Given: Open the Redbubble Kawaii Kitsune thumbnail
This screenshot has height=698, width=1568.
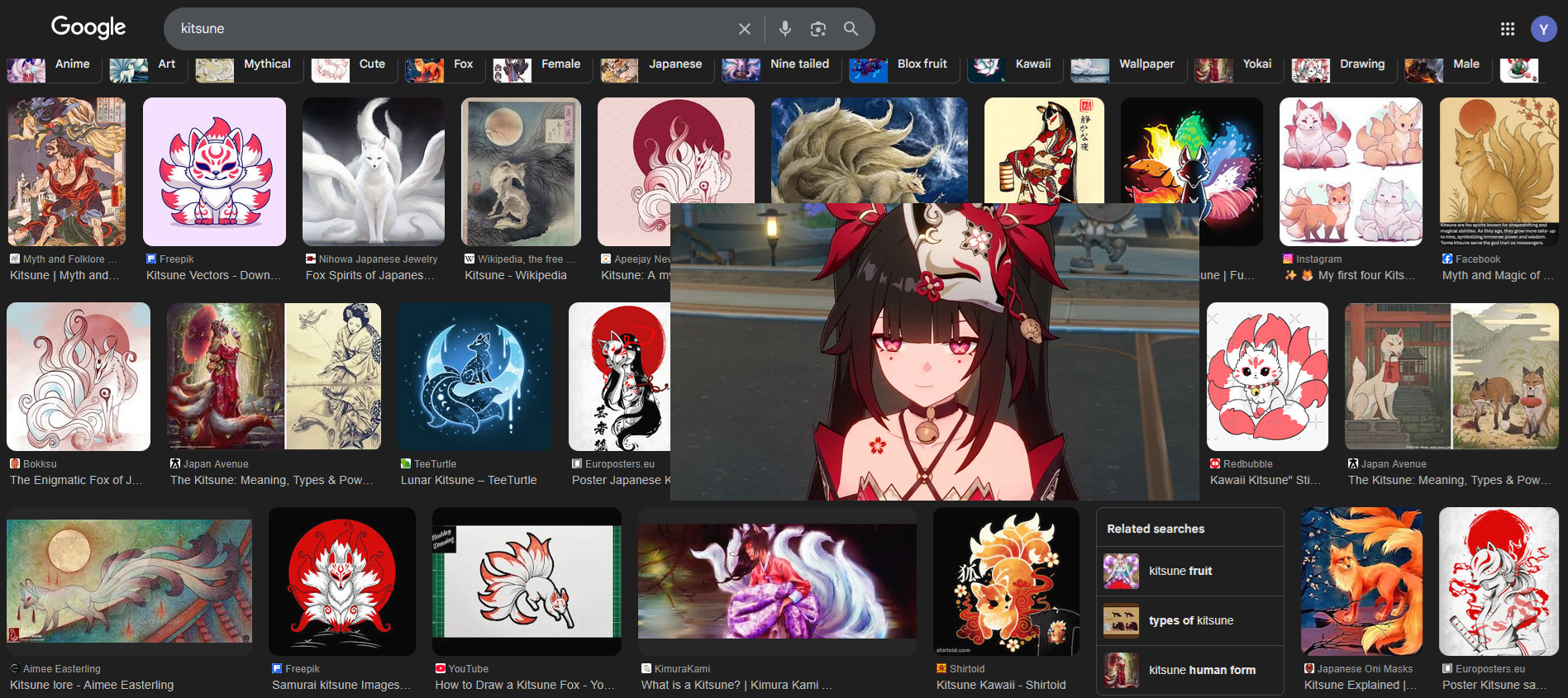Looking at the screenshot, I should pos(1267,377).
